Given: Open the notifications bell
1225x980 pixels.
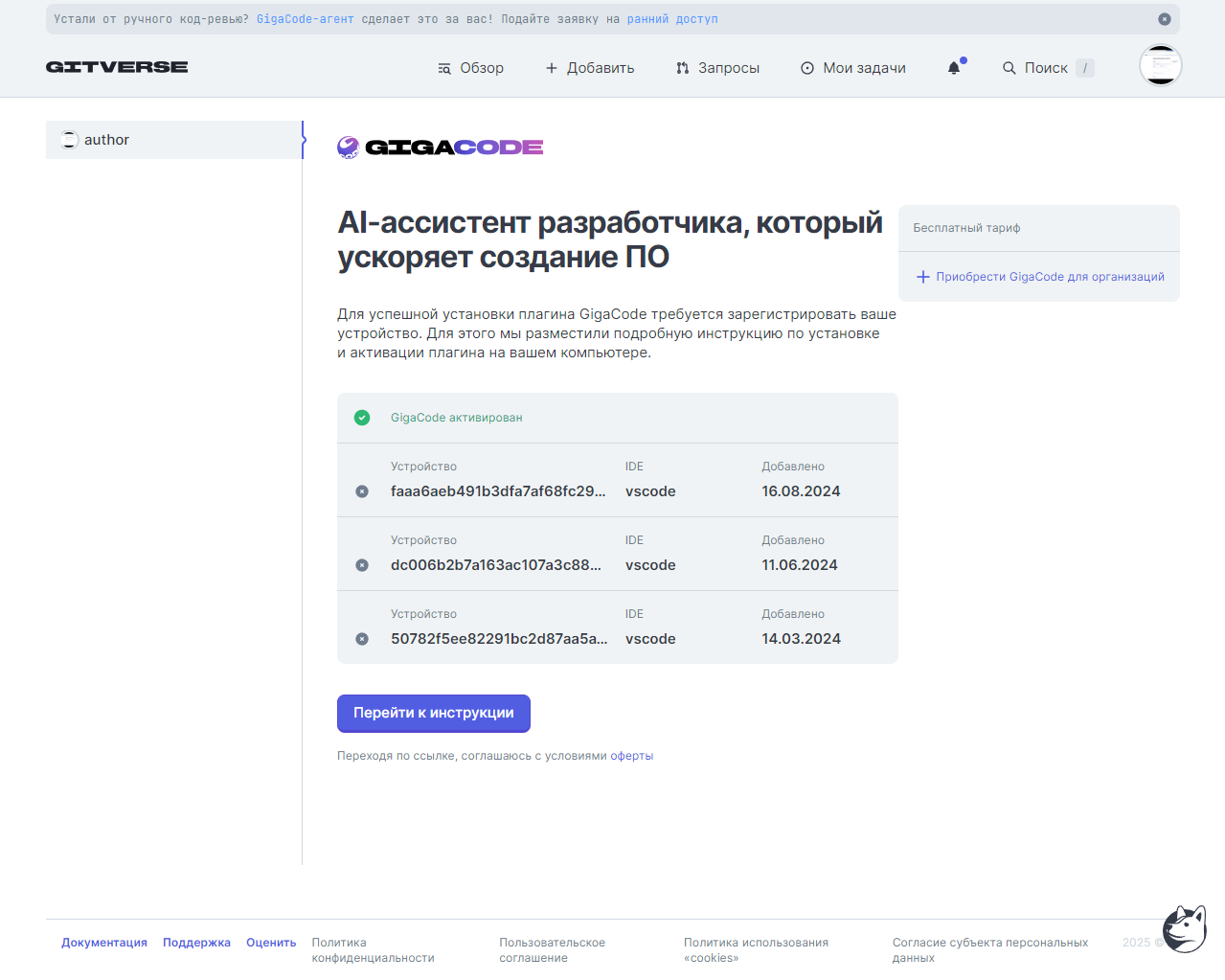Looking at the screenshot, I should (955, 67).
